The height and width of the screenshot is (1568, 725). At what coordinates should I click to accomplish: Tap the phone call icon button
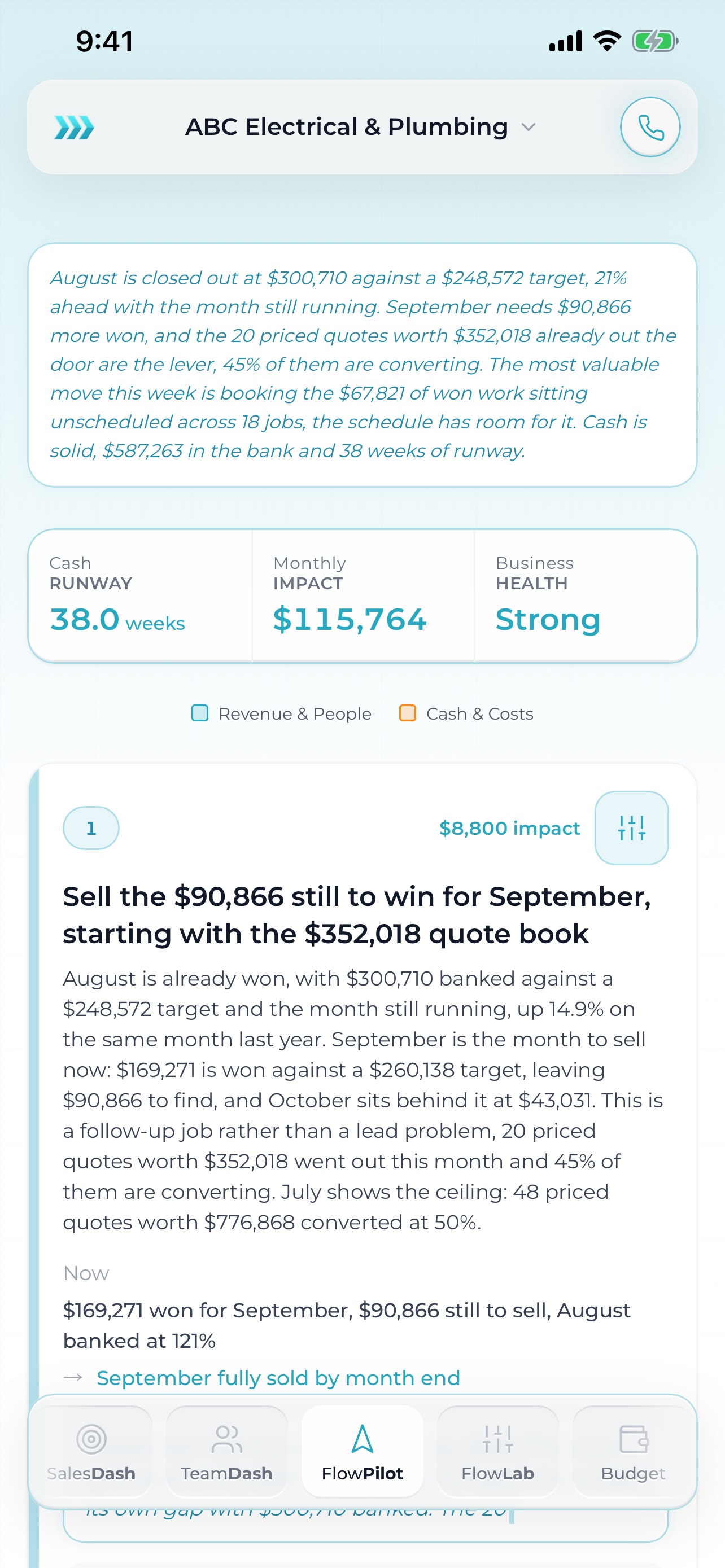pos(649,127)
